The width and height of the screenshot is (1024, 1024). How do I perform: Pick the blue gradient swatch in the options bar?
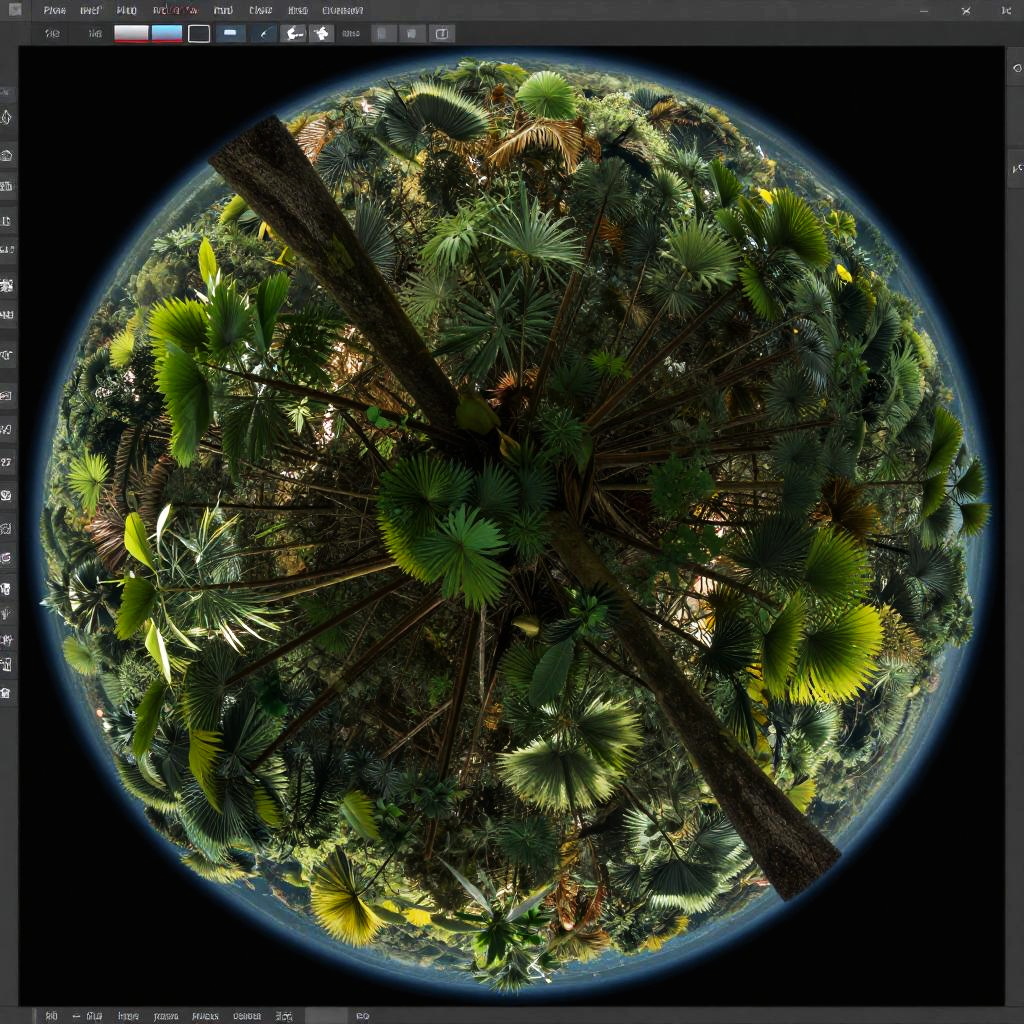[166, 33]
